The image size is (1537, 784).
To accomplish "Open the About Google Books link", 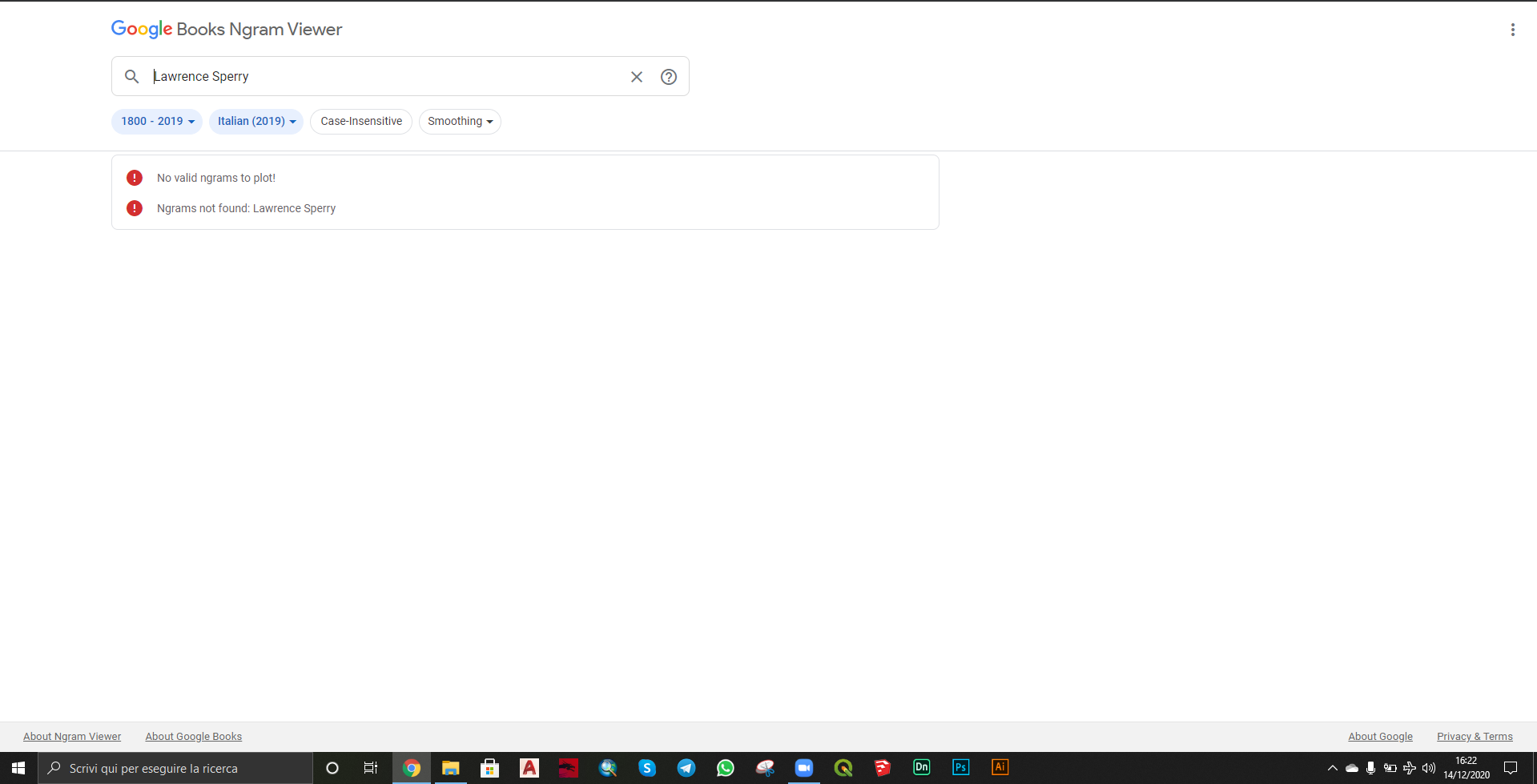I will coord(193,737).
